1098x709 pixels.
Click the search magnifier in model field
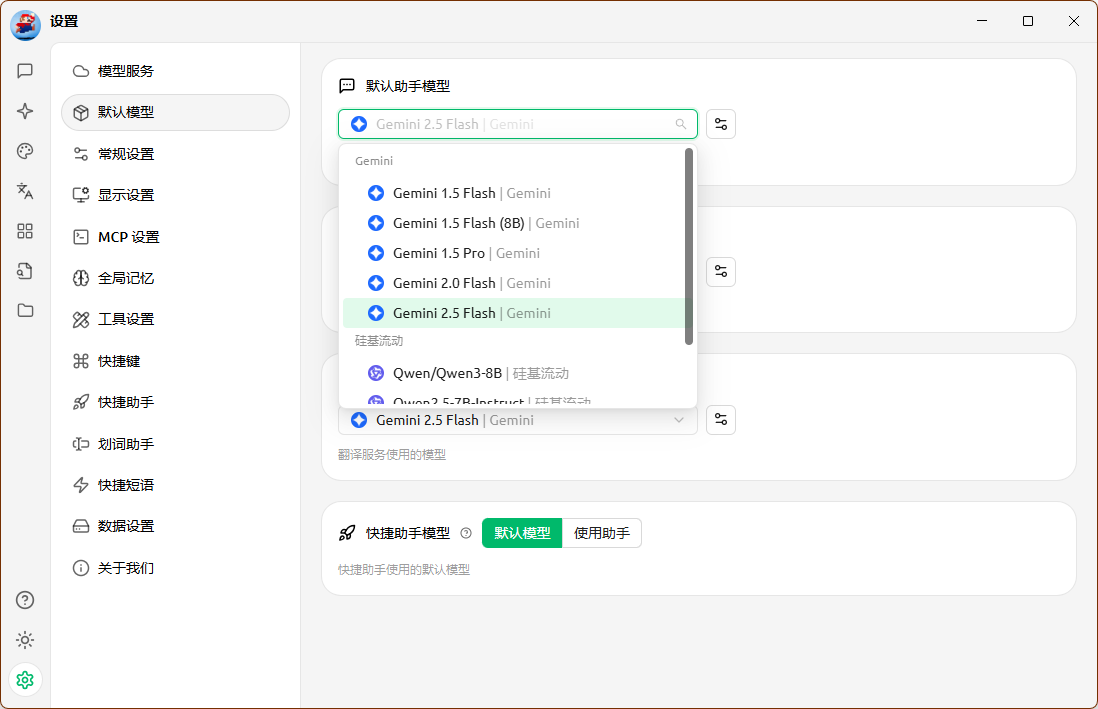681,124
